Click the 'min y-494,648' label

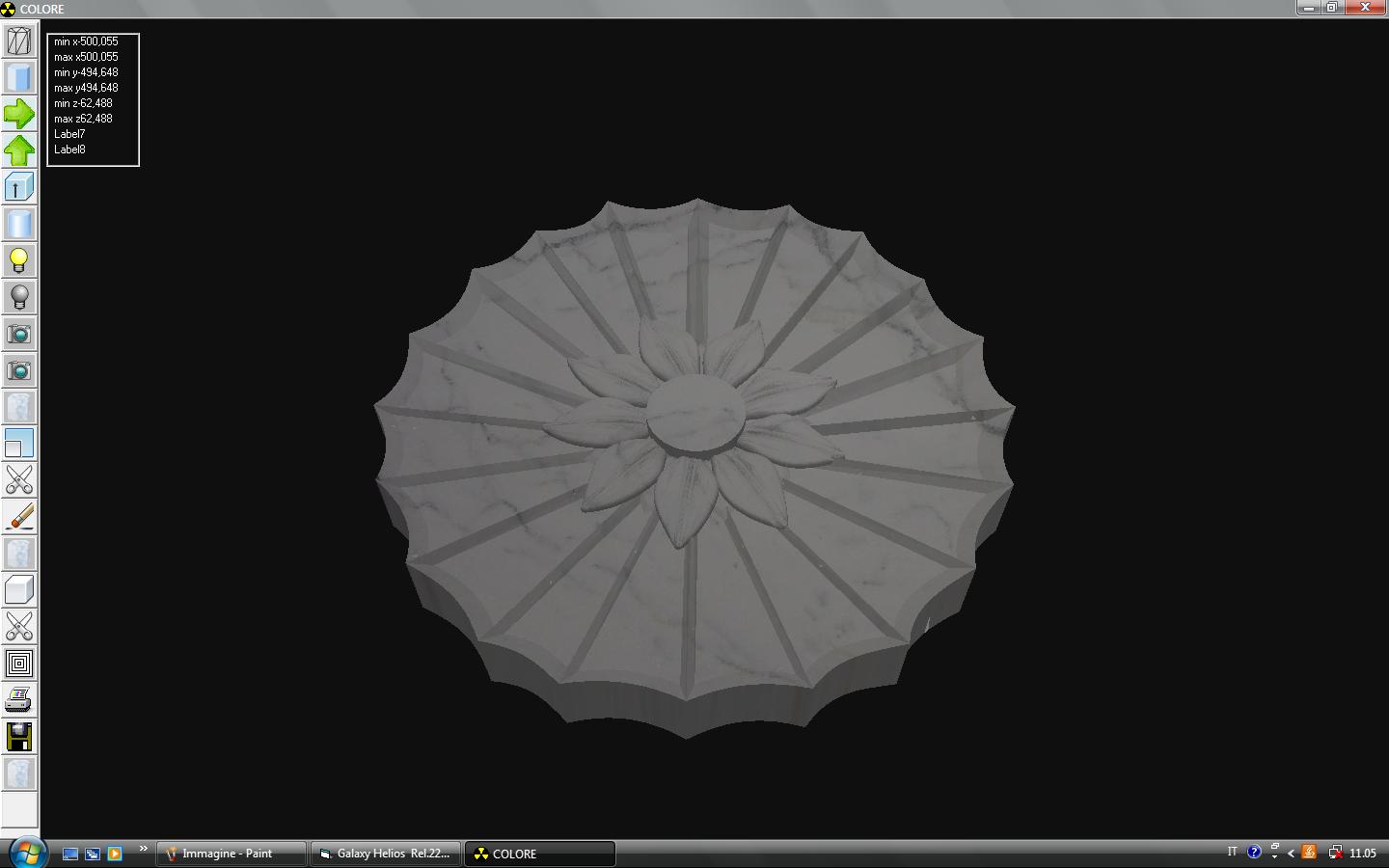[x=86, y=72]
